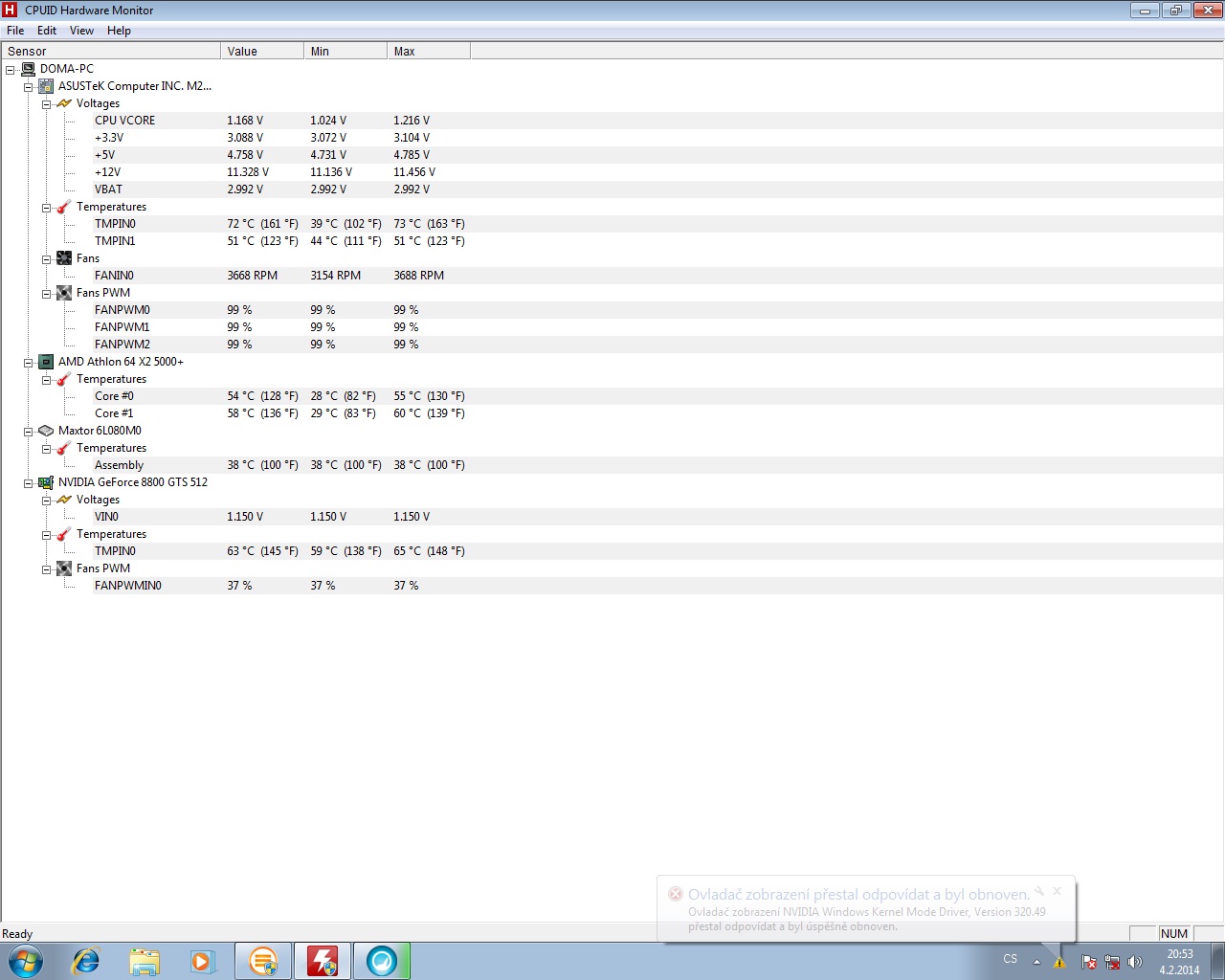Open the View menu

point(82,31)
